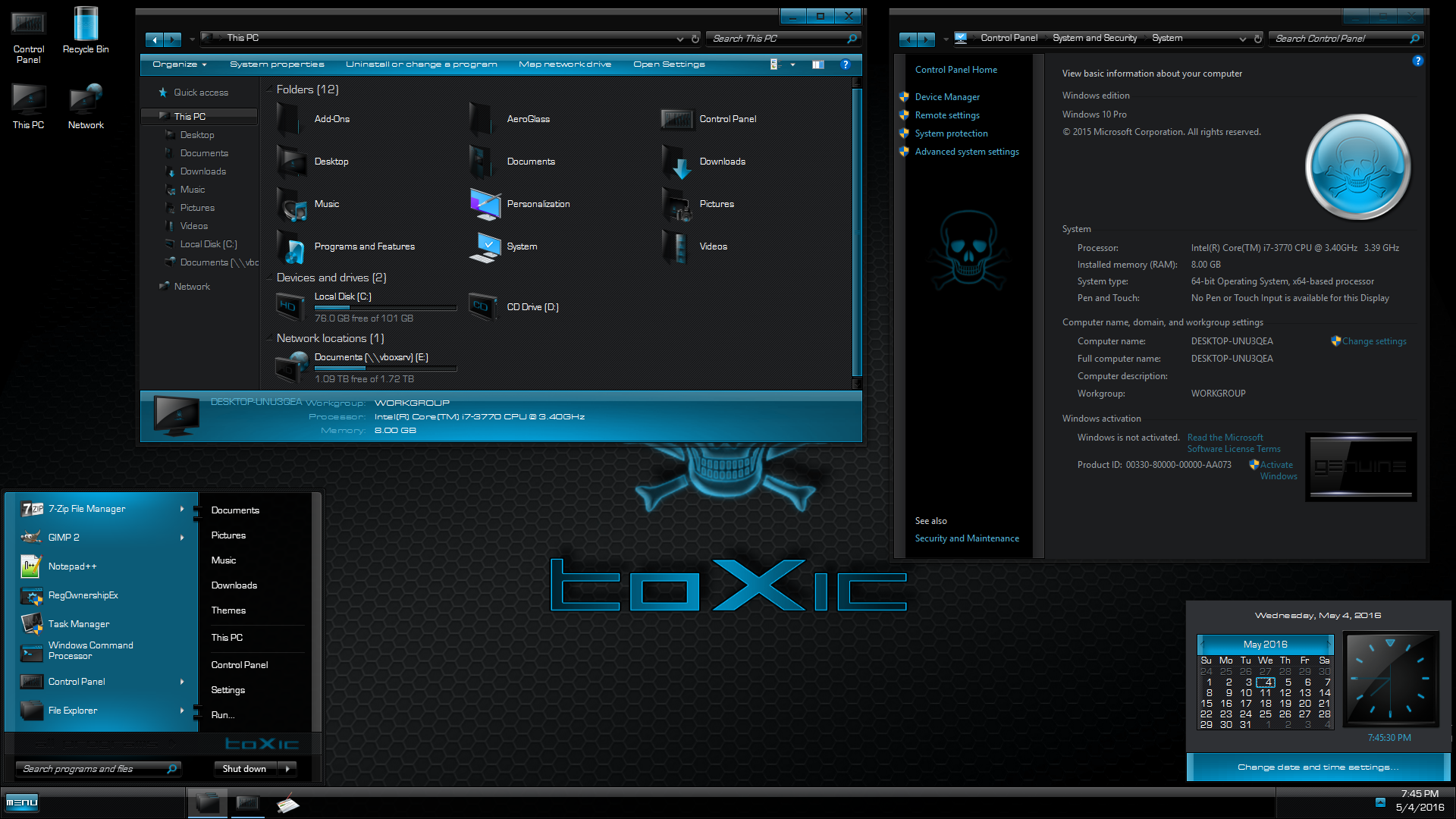Collapse the Folders (12) group
Image resolution: width=1456 pixels, height=819 pixels.
pos(269,89)
